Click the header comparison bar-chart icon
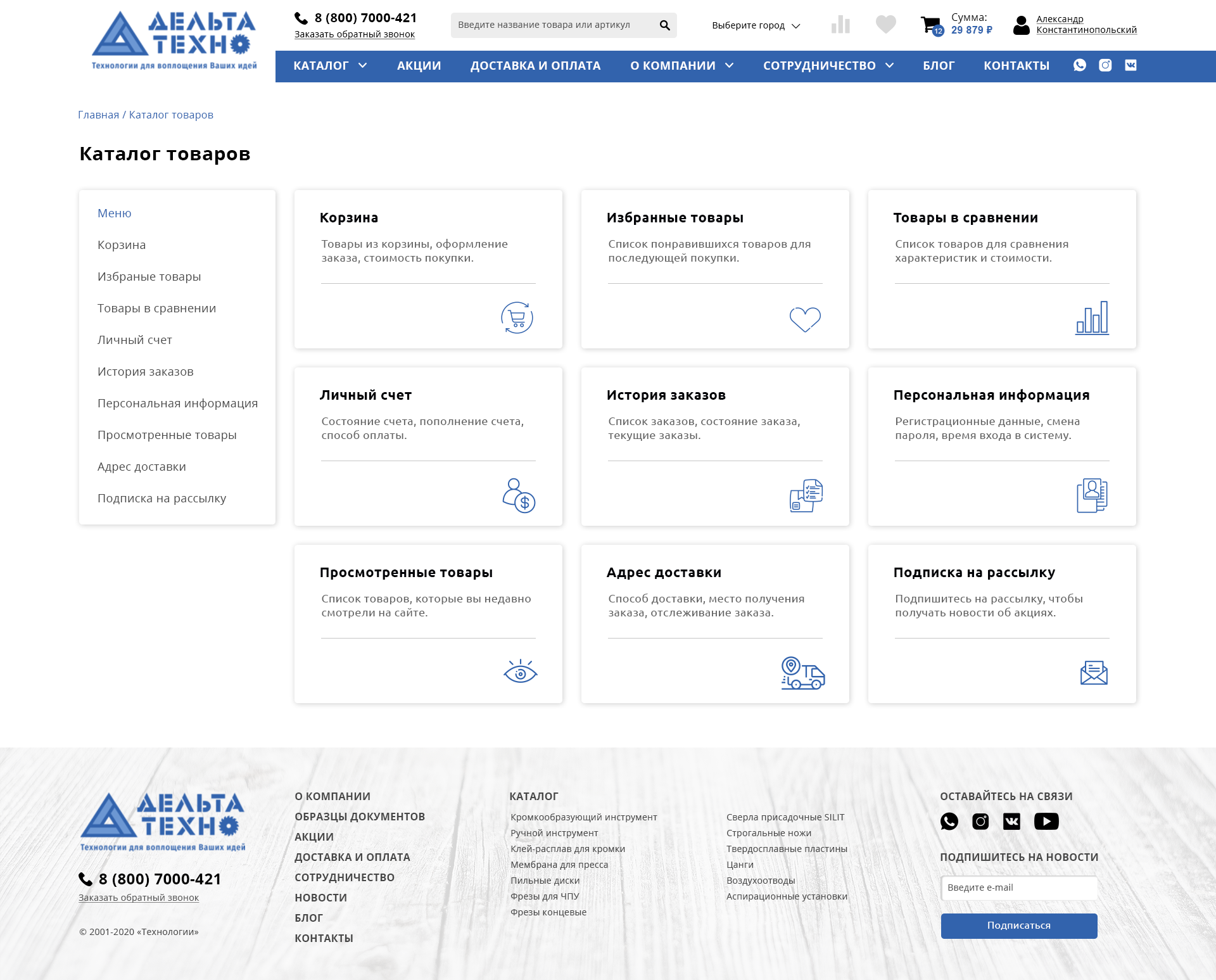 coord(840,25)
